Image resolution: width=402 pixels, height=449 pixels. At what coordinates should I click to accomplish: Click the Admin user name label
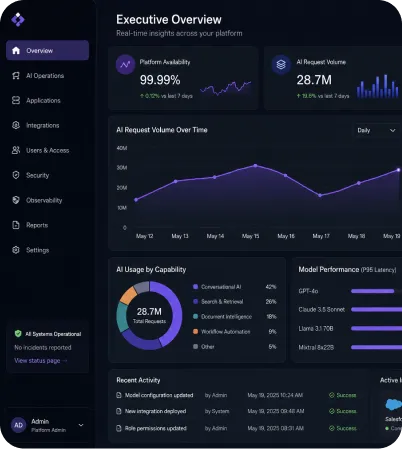(x=40, y=421)
